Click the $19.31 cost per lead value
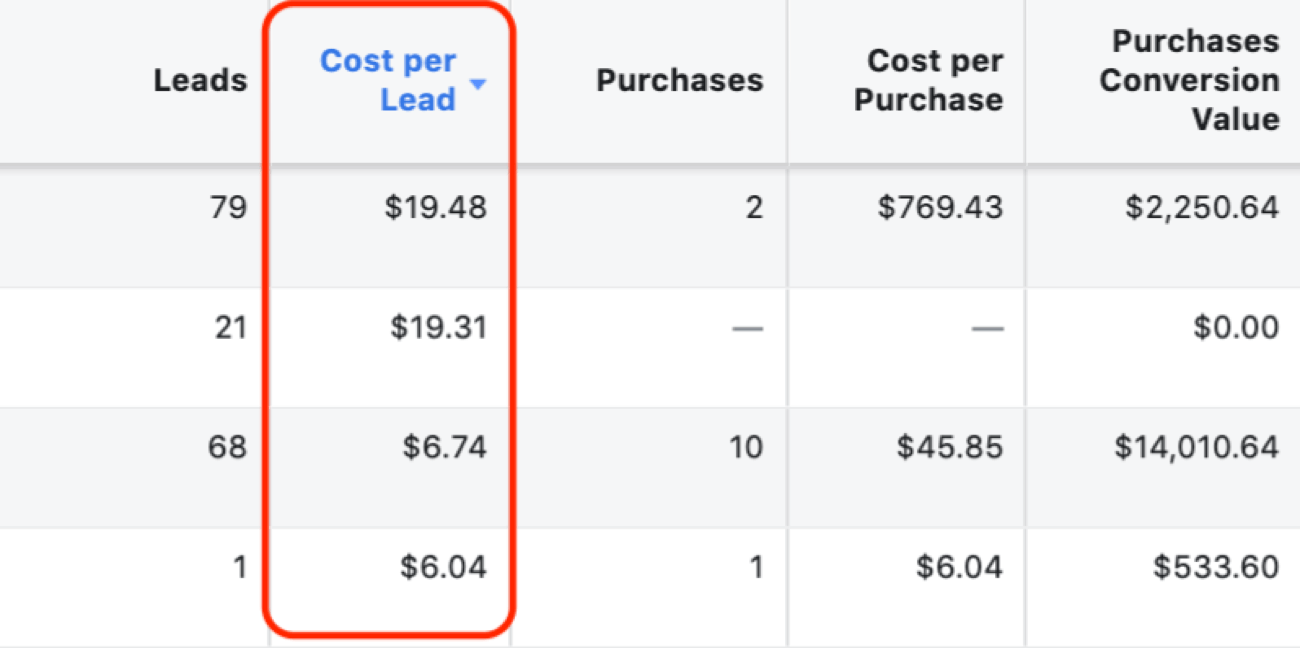The width and height of the screenshot is (1300, 648). [440, 328]
